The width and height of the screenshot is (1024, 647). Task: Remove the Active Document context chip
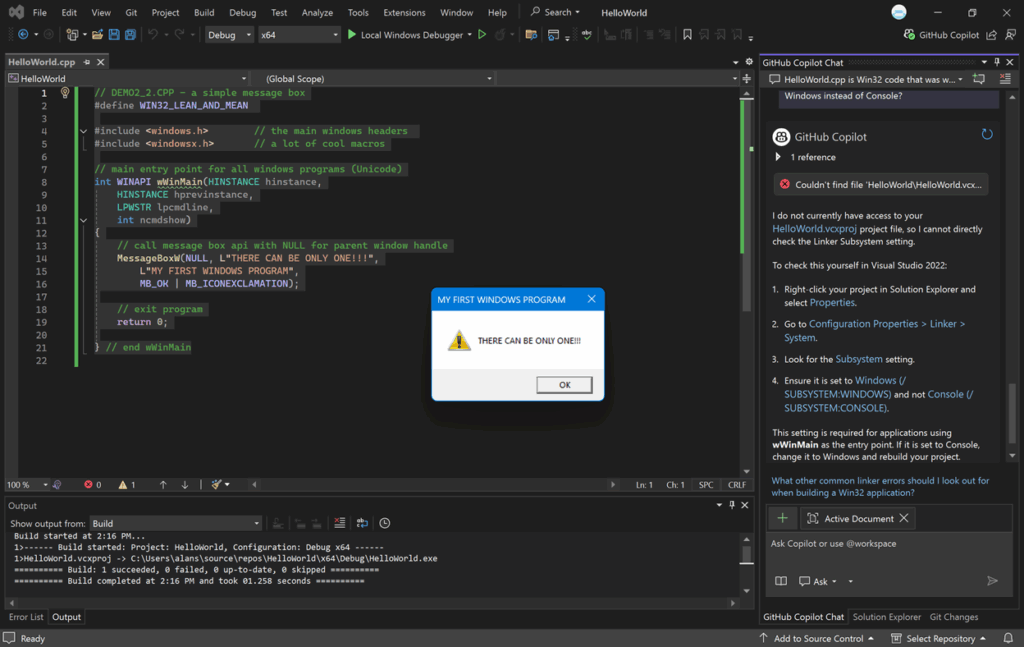click(904, 518)
